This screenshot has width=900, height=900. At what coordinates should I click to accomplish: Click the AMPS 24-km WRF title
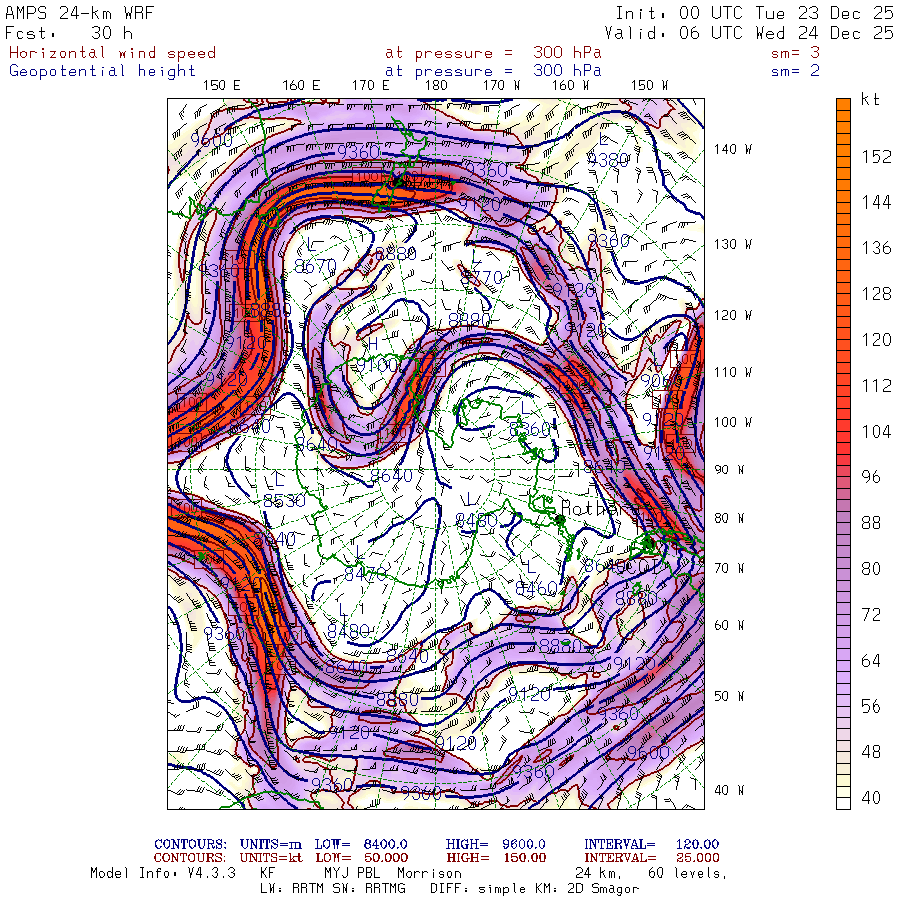click(79, 13)
